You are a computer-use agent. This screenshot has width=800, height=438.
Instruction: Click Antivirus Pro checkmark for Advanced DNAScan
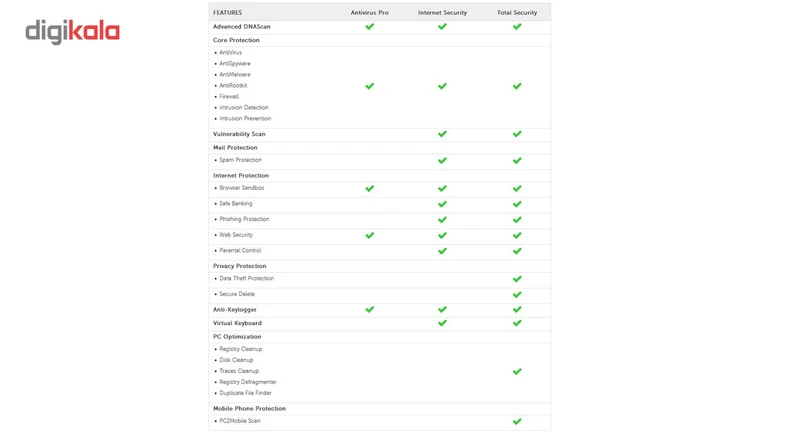coord(370,27)
